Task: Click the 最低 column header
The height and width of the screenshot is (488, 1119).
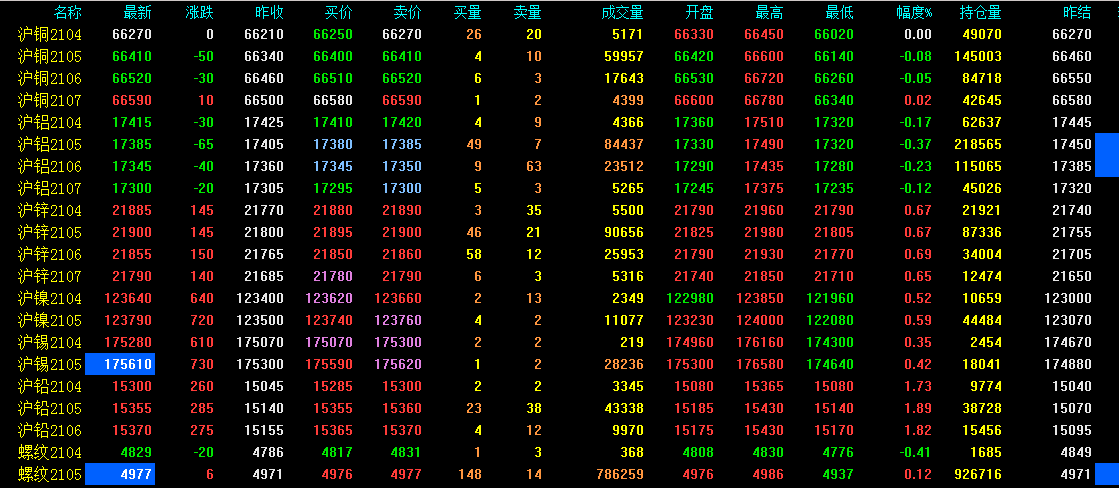Action: point(839,12)
